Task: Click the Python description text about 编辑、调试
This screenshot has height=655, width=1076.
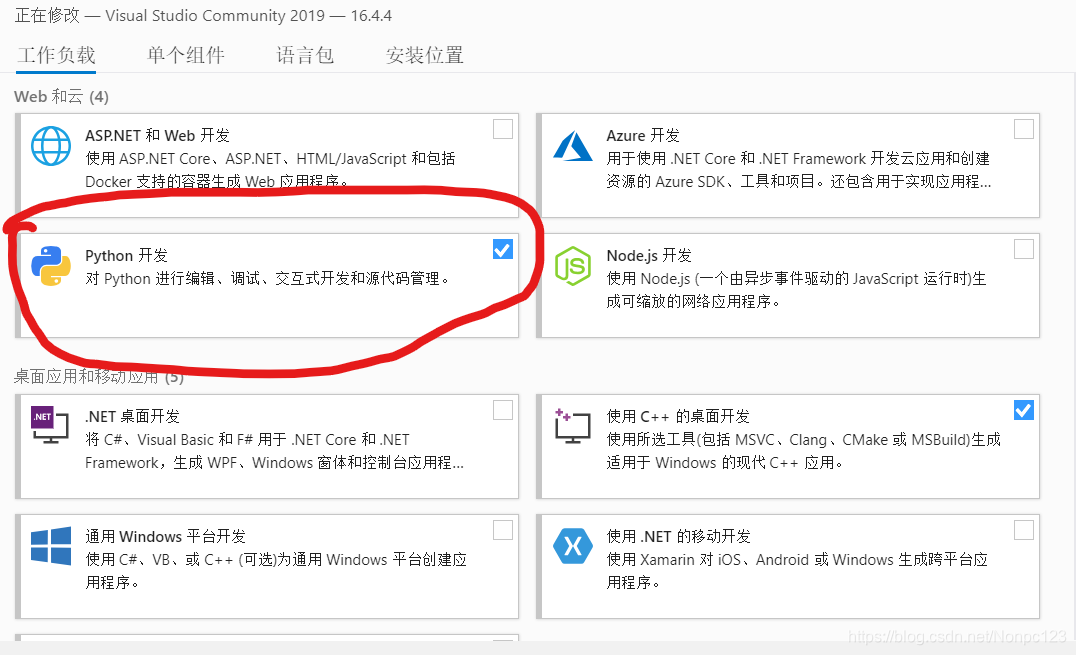Action: [x=268, y=279]
